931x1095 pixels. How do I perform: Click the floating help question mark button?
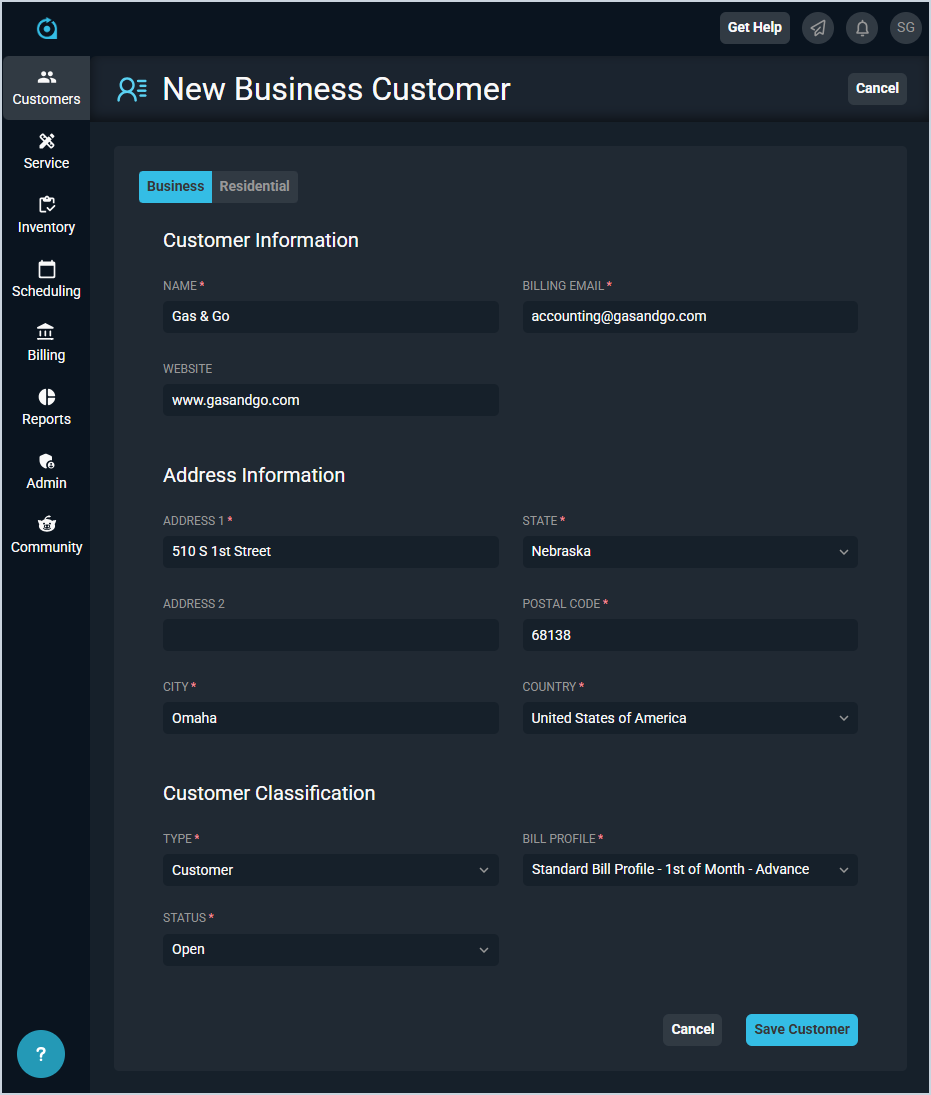coord(40,1053)
